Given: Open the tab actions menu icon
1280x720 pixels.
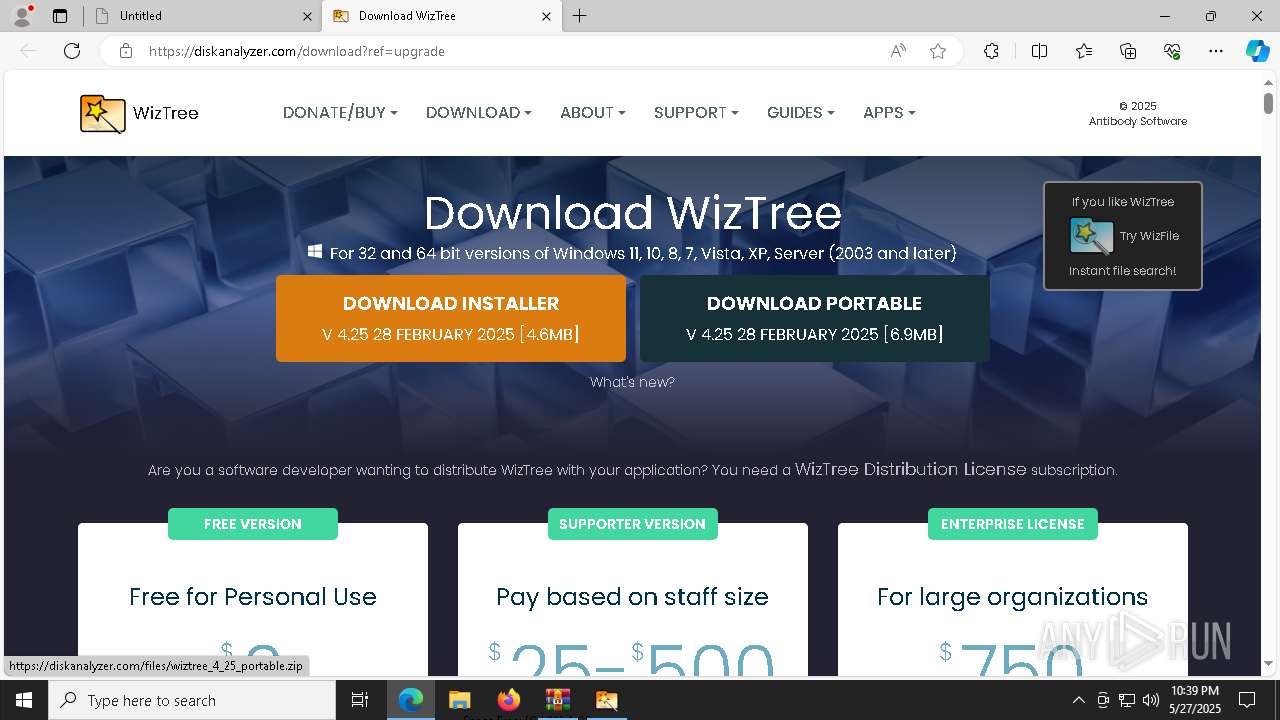Looking at the screenshot, I should coord(60,16).
